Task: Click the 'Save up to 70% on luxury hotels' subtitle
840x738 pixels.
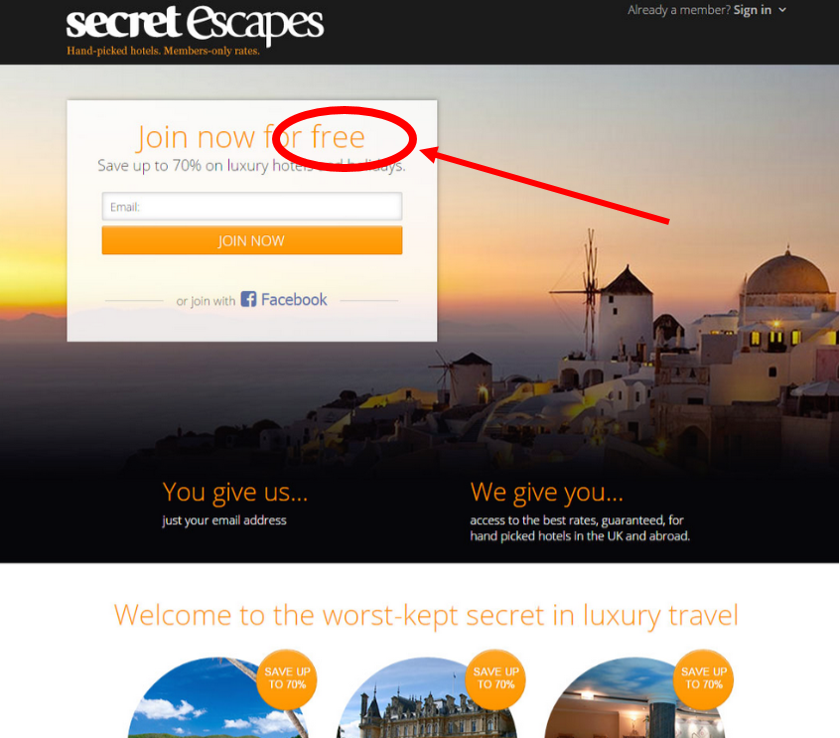Action: coord(251,165)
